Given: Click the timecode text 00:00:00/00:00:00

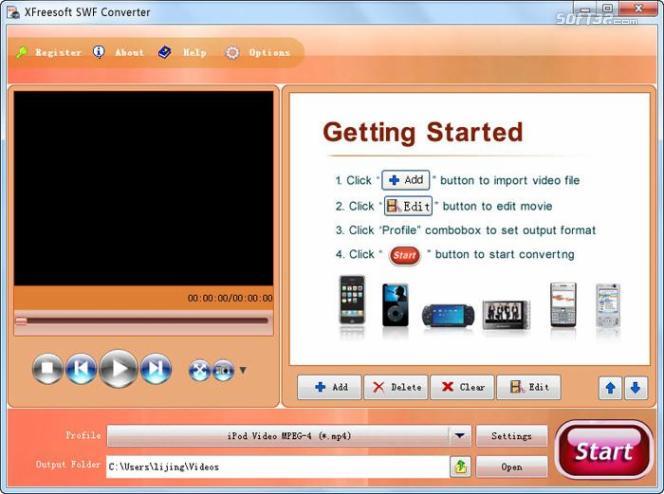Looking at the screenshot, I should pyautogui.click(x=230, y=298).
